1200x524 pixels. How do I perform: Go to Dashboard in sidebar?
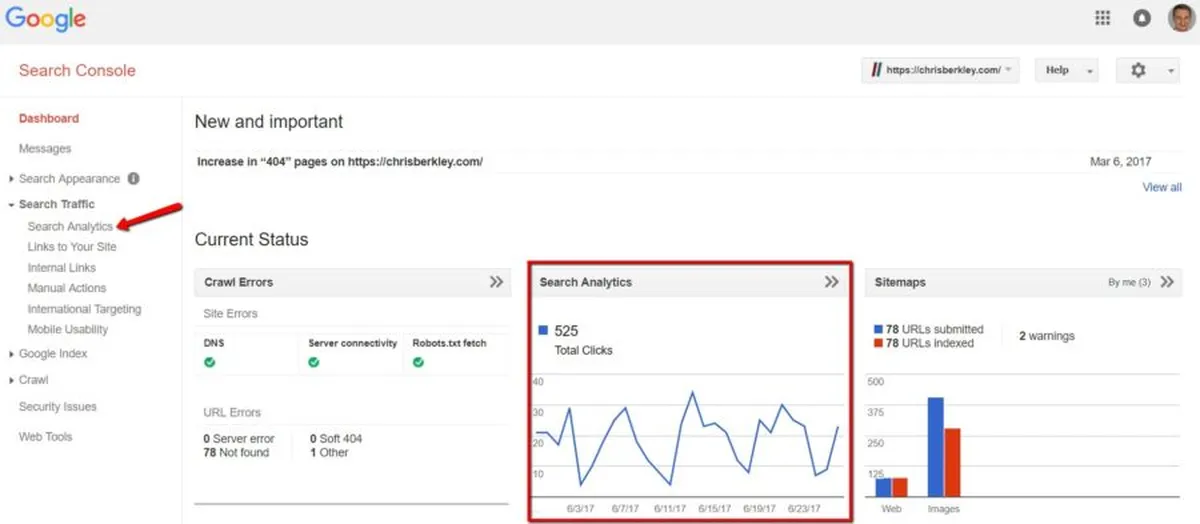tap(49, 119)
